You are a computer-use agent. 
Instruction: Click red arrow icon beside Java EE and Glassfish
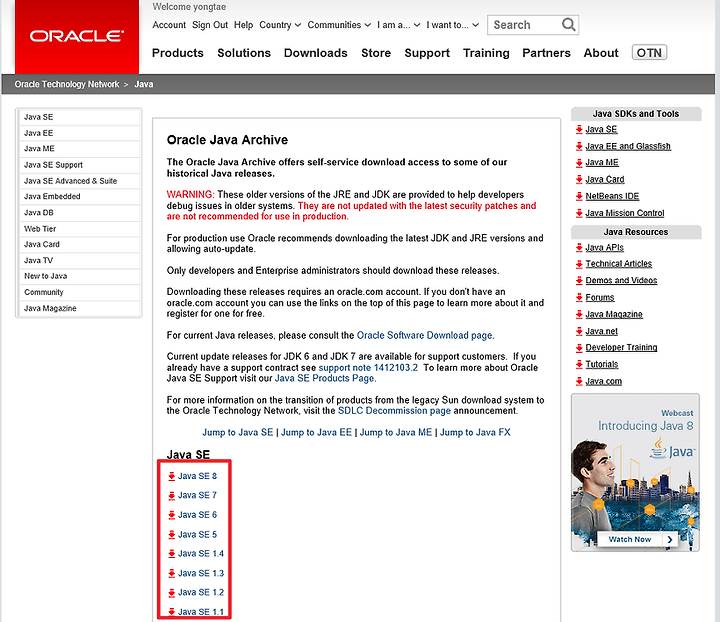[x=579, y=146]
